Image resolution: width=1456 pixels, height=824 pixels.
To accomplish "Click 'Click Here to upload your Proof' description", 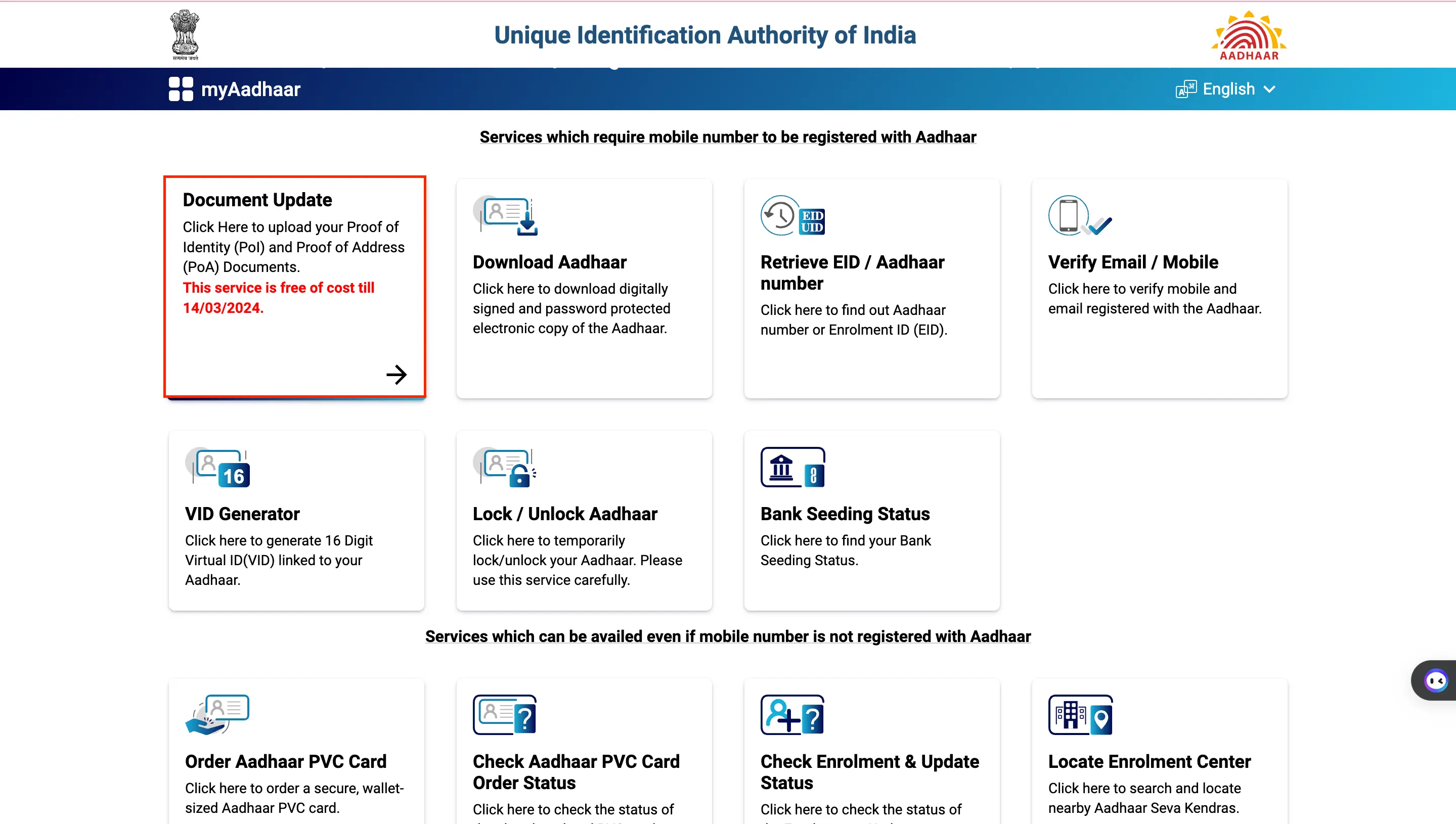I will [x=293, y=247].
